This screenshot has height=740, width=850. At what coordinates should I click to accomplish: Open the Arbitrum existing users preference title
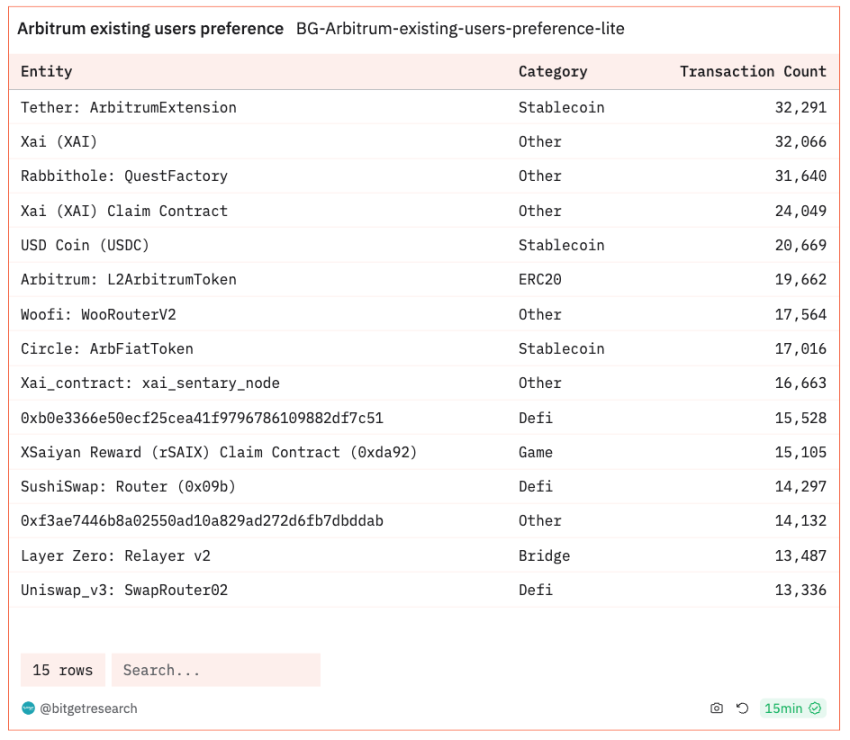[150, 29]
